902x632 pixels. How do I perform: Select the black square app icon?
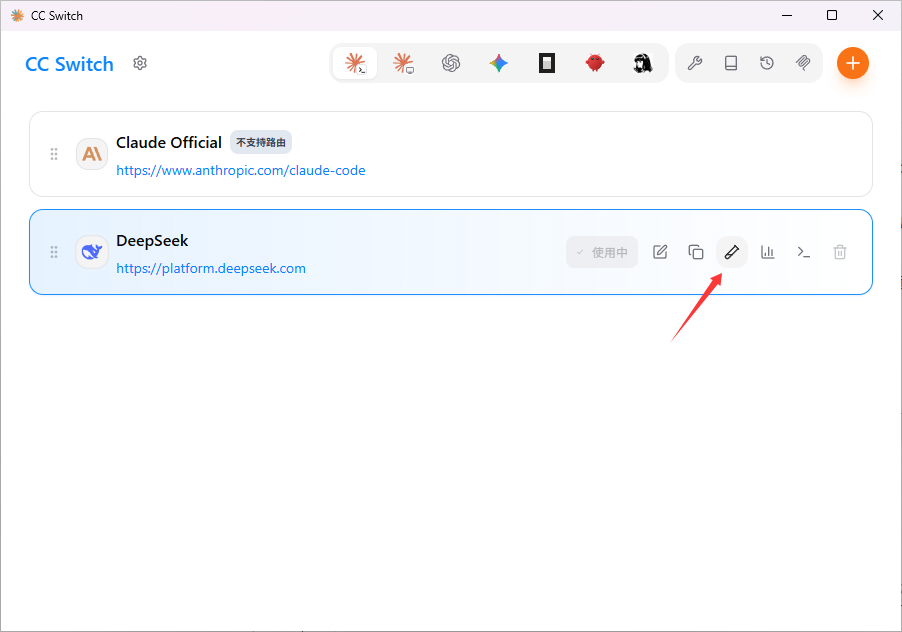tap(547, 63)
